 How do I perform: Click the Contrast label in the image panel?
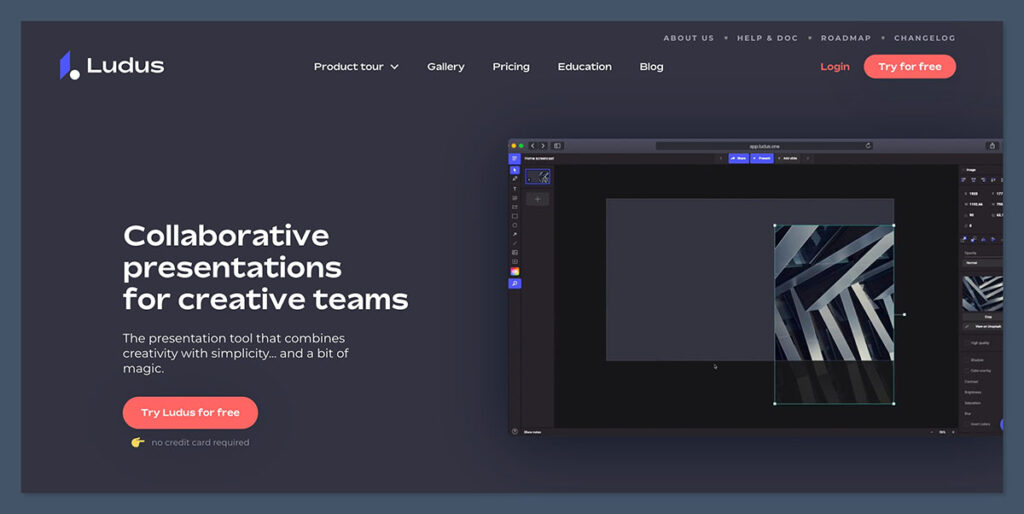point(971,381)
